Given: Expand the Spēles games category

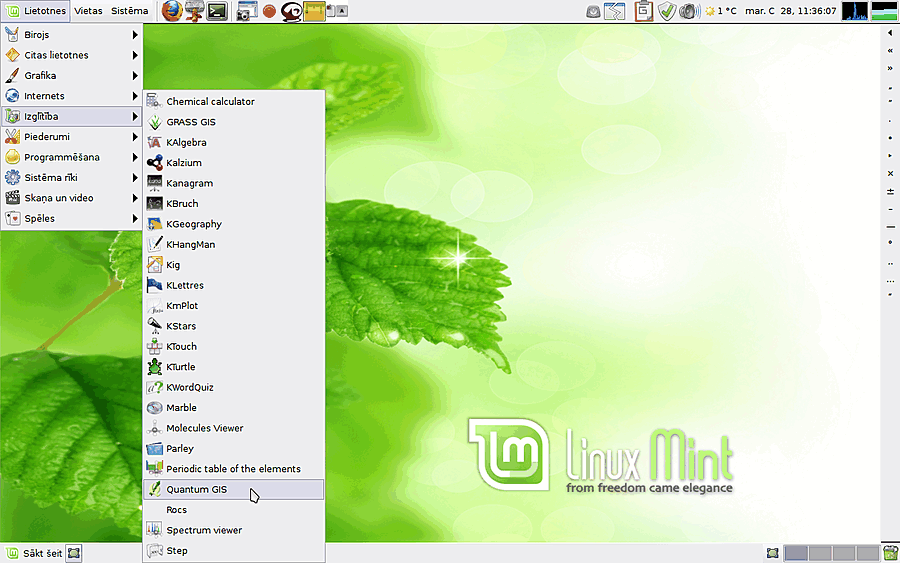Looking at the screenshot, I should 72,219.
